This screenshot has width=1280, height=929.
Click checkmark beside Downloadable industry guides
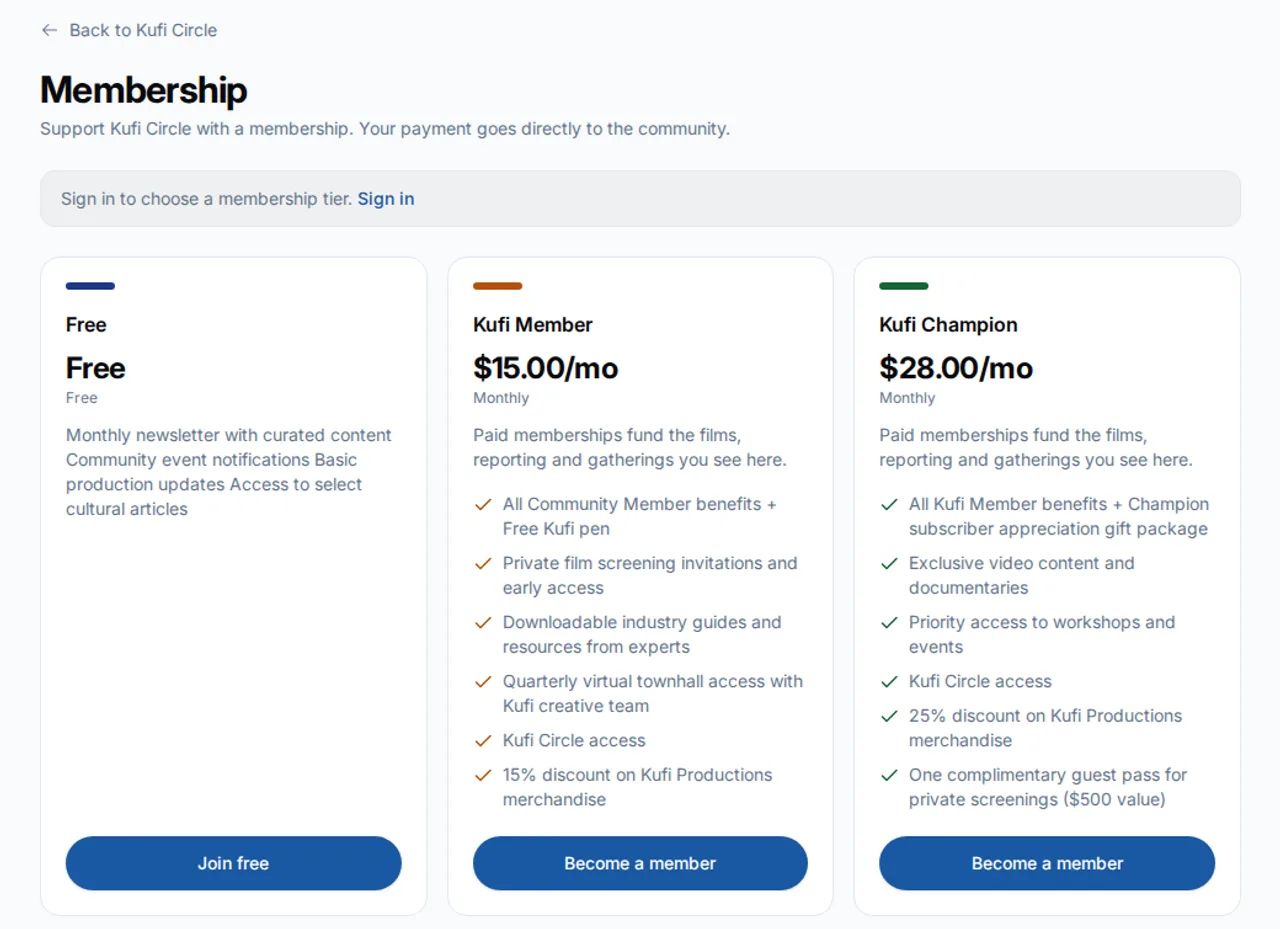(483, 622)
